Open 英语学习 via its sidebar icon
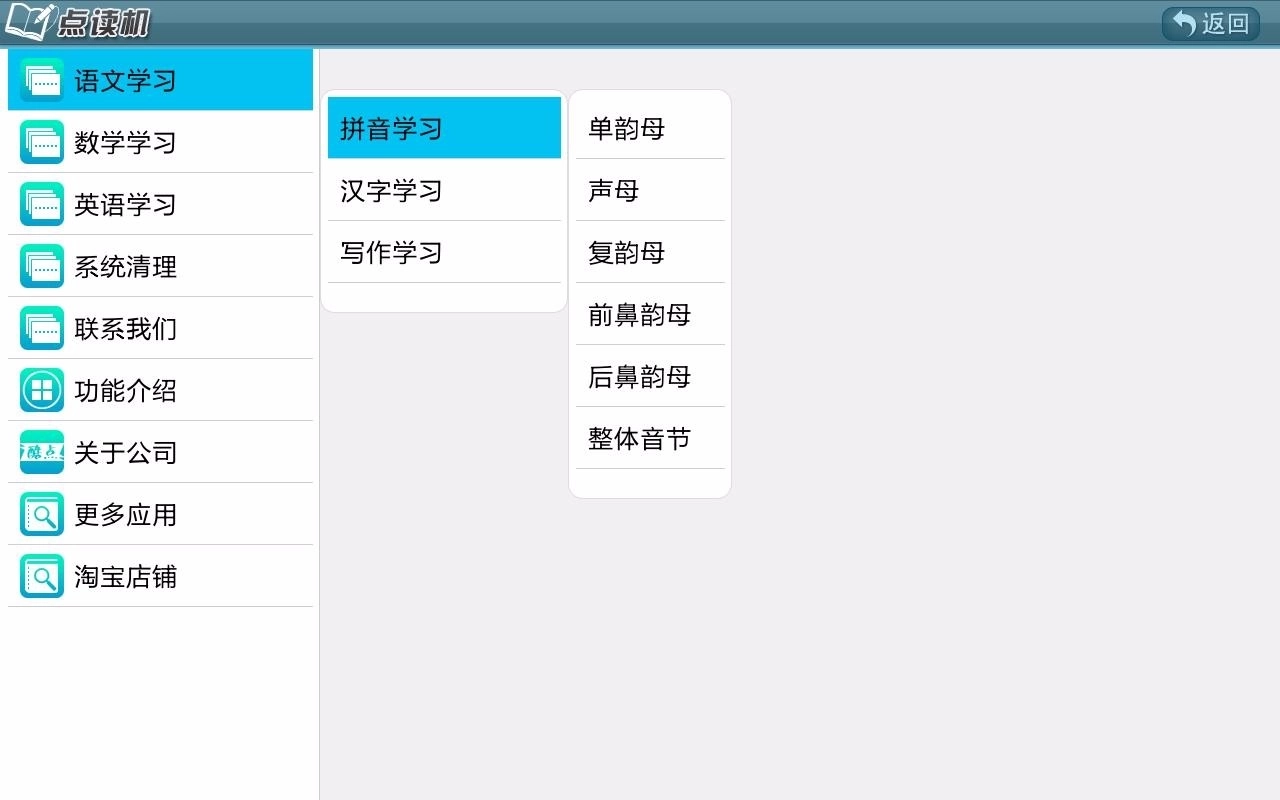This screenshot has height=800, width=1280. point(41,204)
